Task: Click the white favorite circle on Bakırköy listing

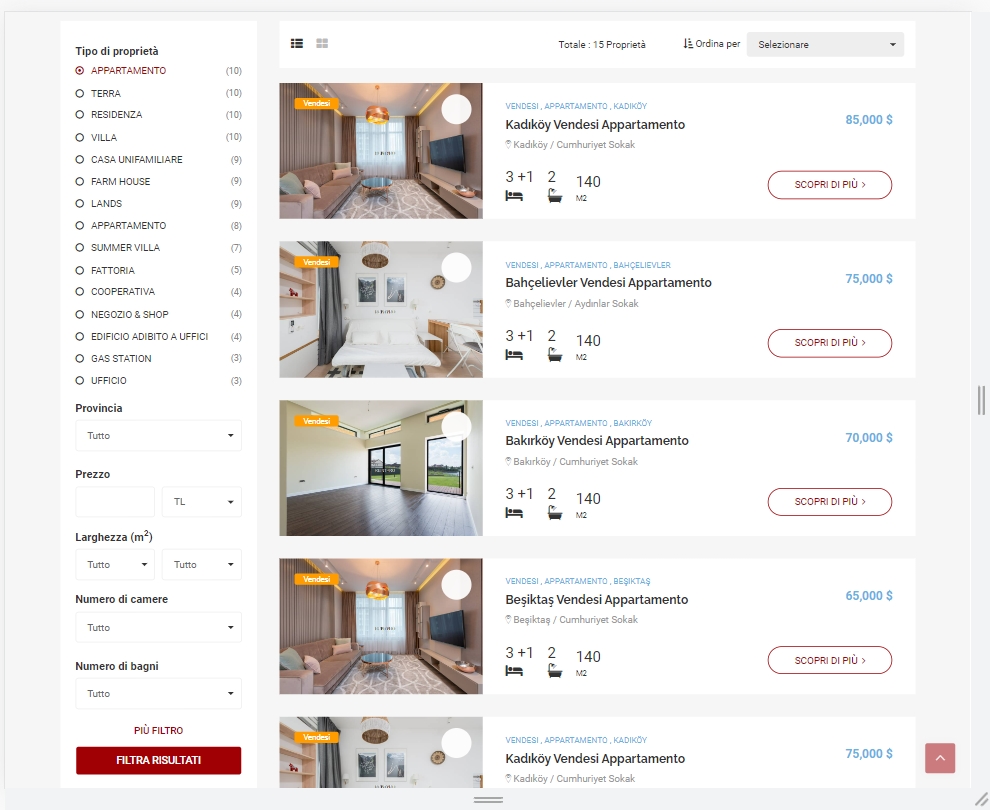Action: (x=456, y=426)
